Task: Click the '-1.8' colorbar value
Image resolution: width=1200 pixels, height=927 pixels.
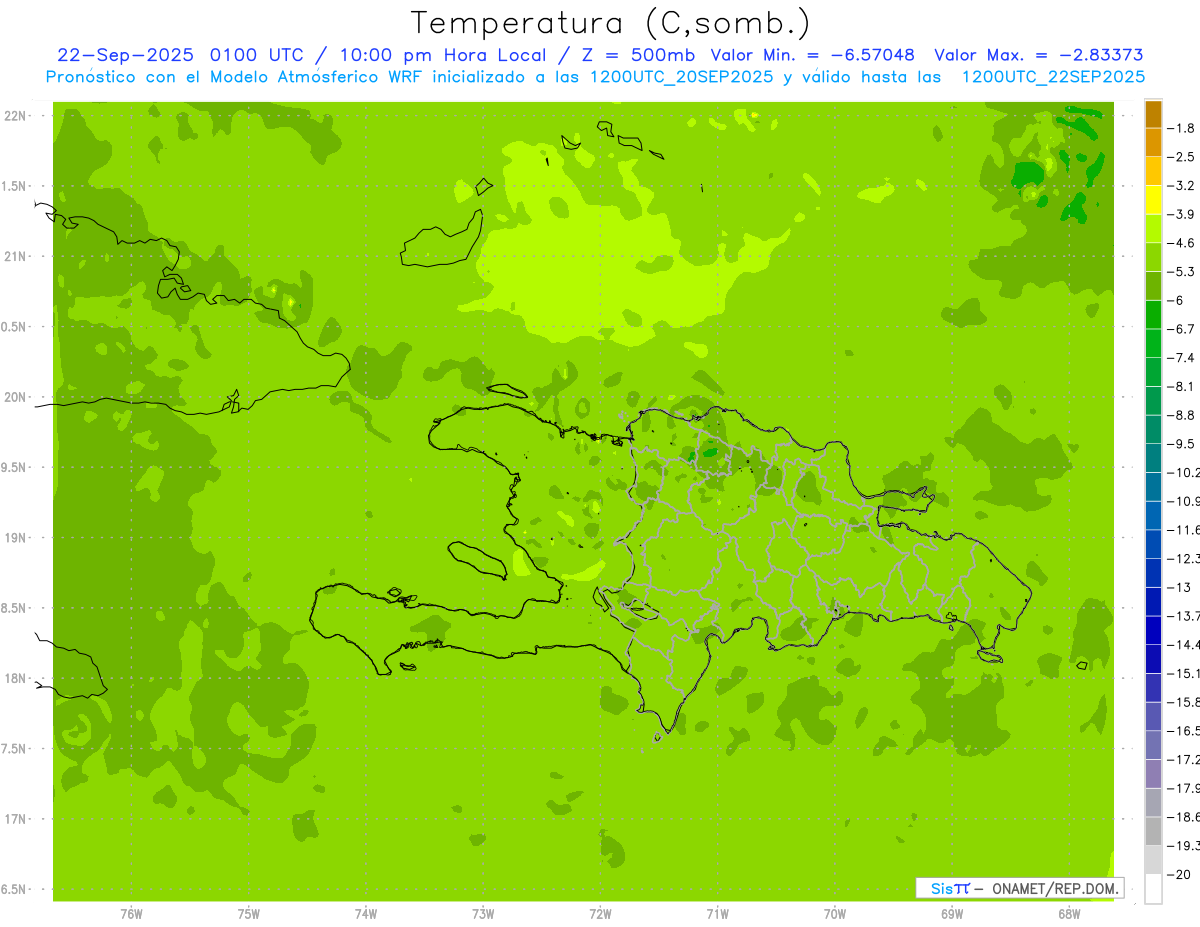Action: click(x=1181, y=128)
